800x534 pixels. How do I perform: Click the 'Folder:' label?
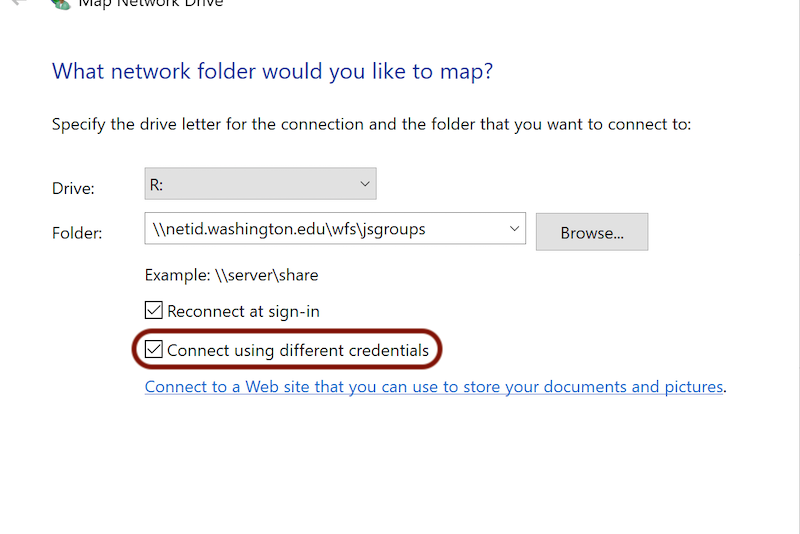77,233
